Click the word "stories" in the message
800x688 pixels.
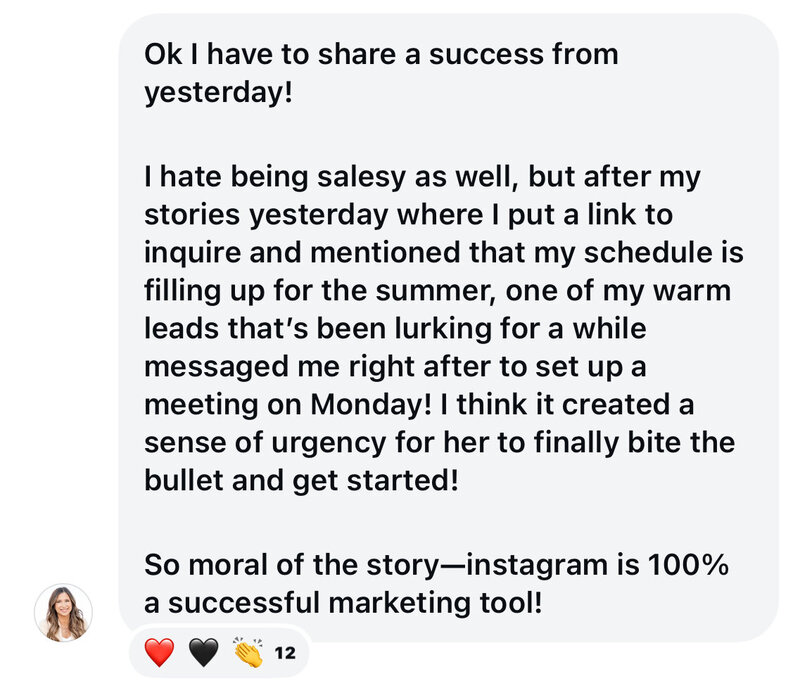tap(188, 214)
